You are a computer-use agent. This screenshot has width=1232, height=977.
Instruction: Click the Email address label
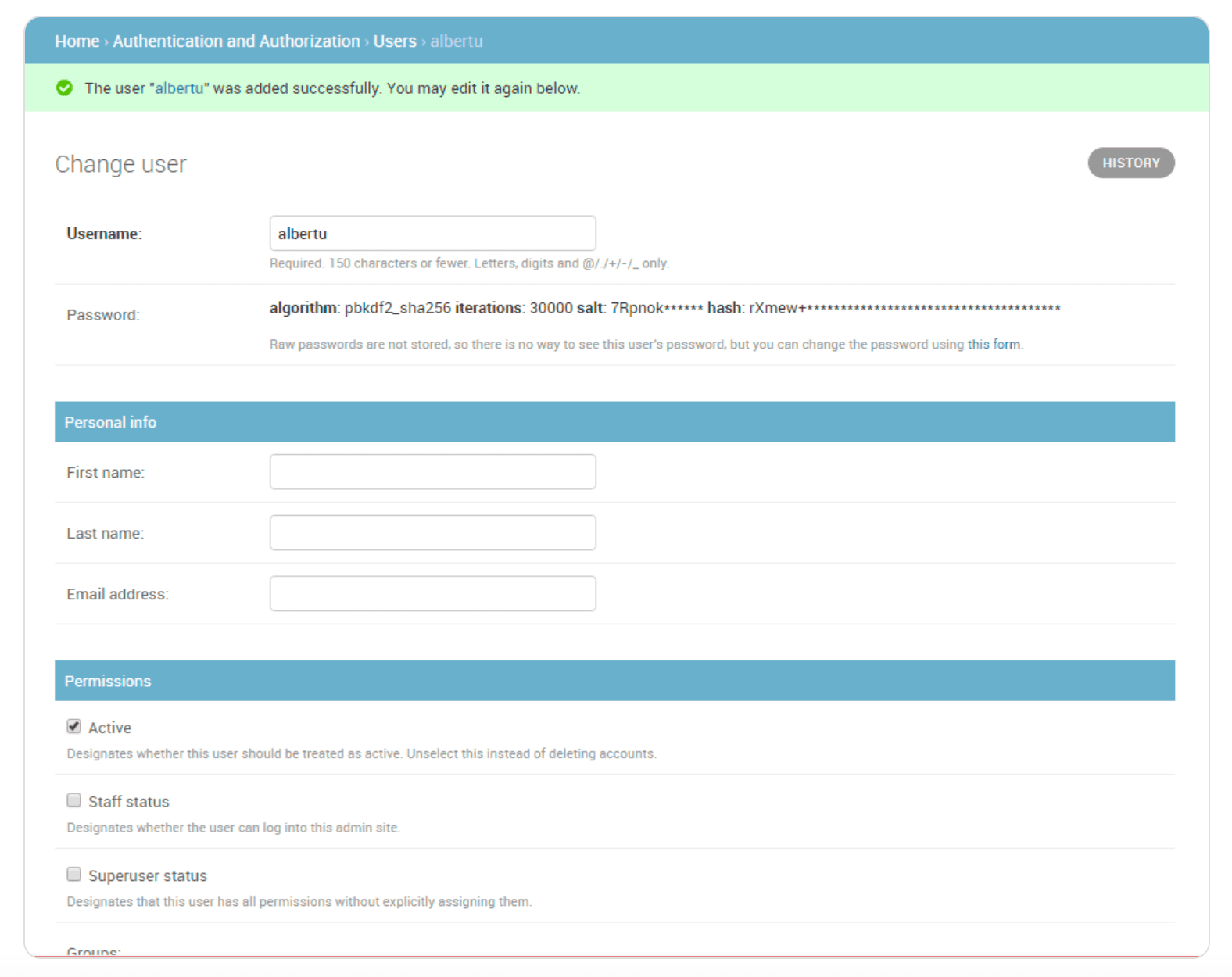point(117,595)
